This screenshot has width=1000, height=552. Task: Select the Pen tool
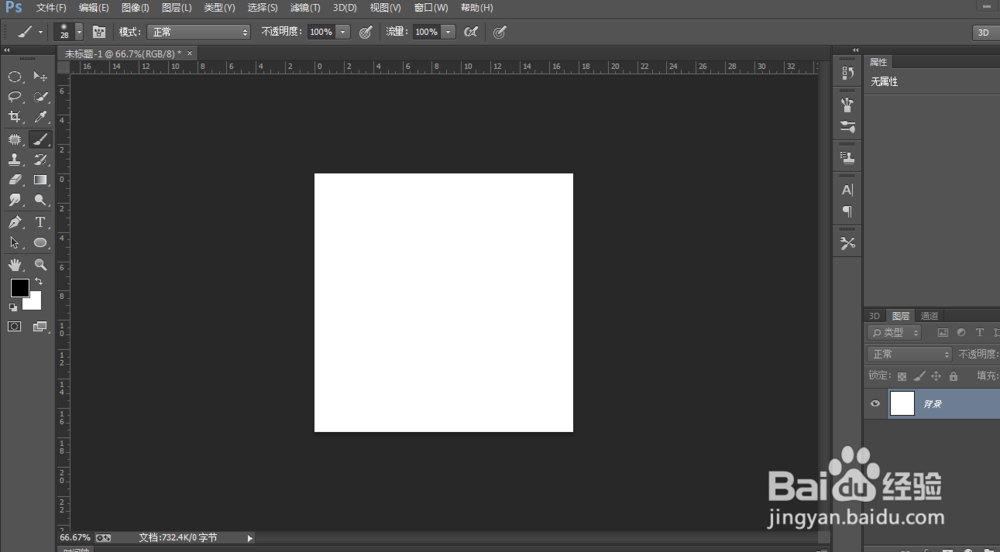(15, 222)
